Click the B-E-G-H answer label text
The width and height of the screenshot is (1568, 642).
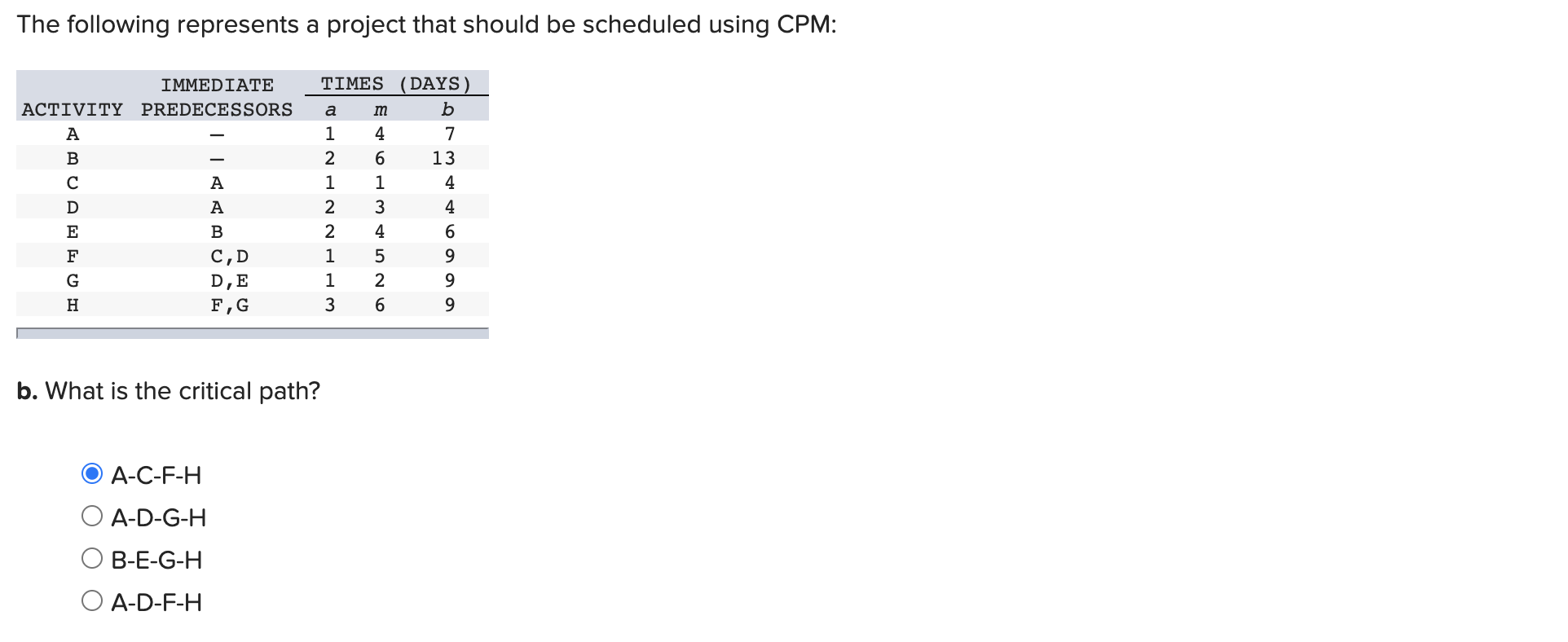coord(156,560)
